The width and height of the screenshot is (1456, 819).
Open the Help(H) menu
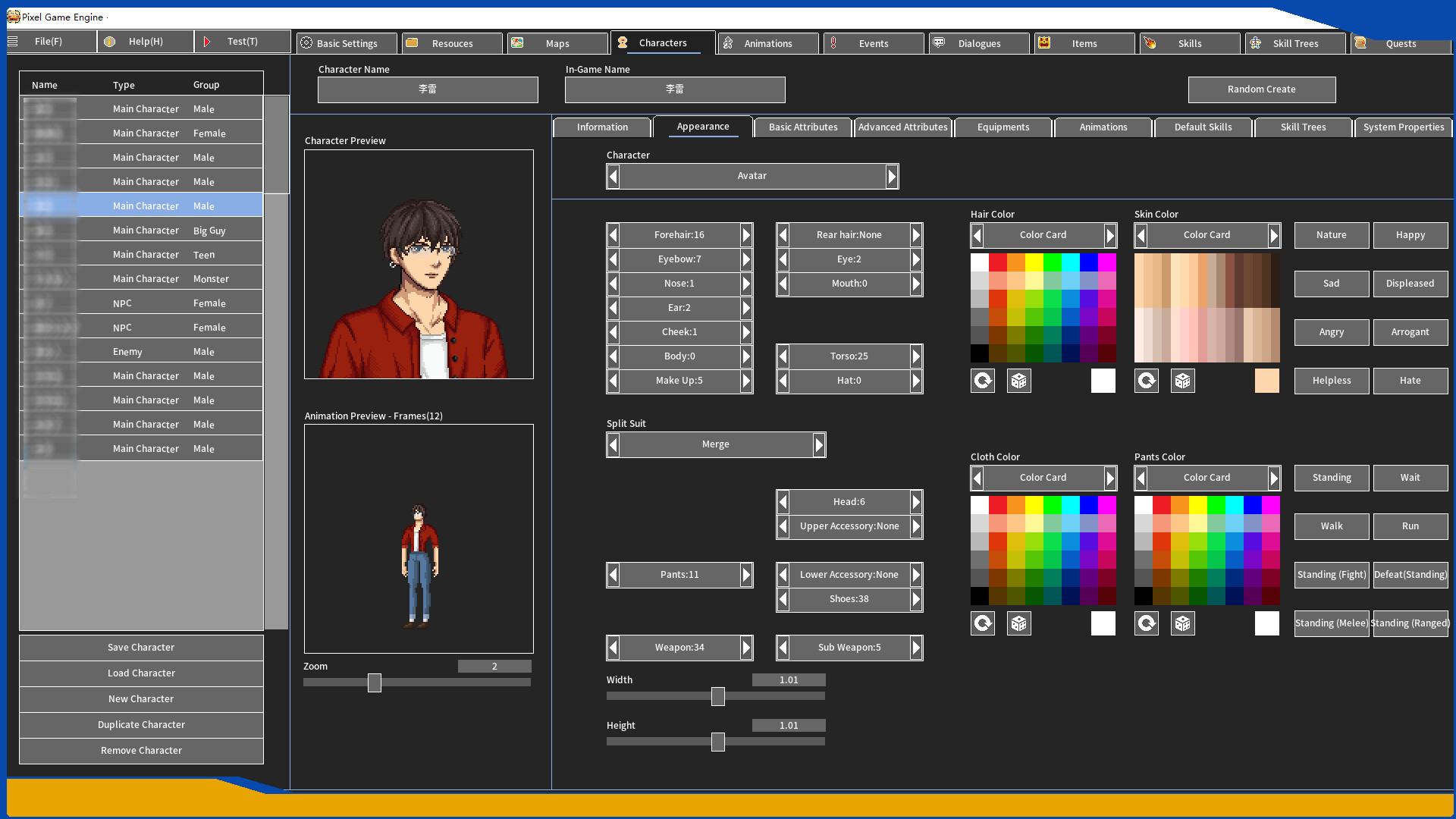[144, 42]
